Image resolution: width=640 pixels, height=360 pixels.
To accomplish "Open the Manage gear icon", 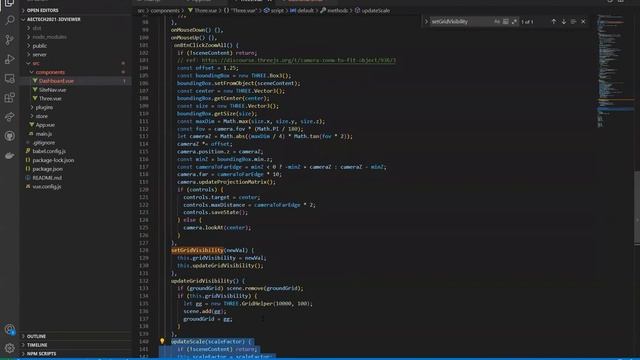I will [x=9, y=348].
